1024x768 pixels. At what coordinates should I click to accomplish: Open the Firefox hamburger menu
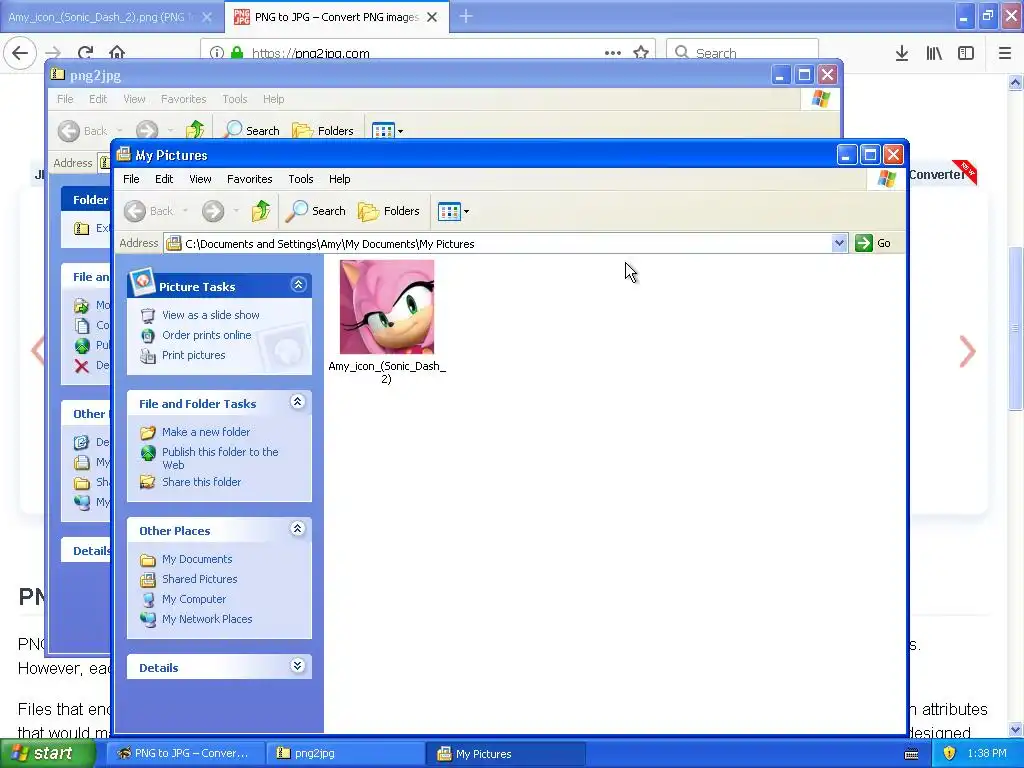pyautogui.click(x=1005, y=53)
